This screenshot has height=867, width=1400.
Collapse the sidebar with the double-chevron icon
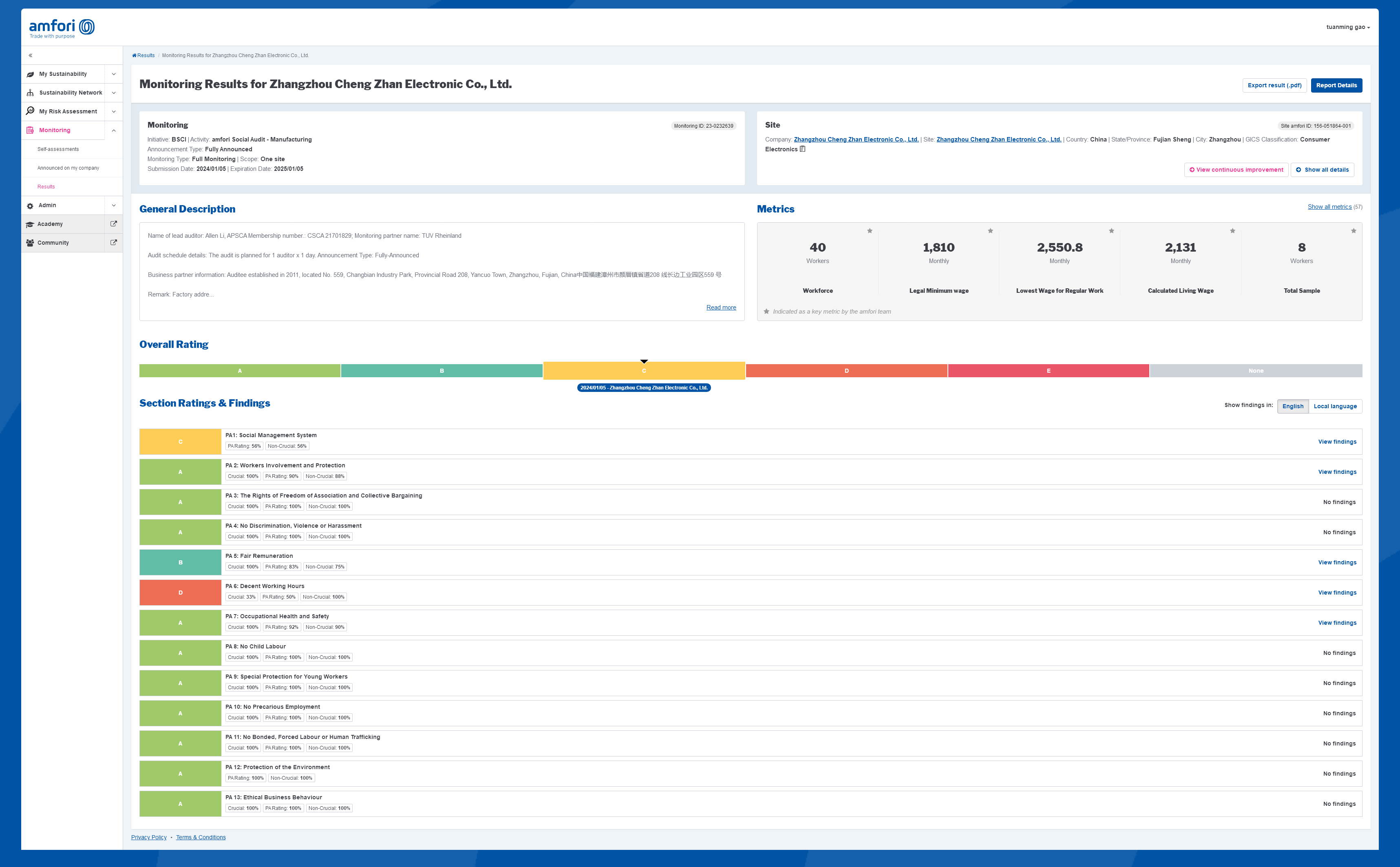pos(30,55)
